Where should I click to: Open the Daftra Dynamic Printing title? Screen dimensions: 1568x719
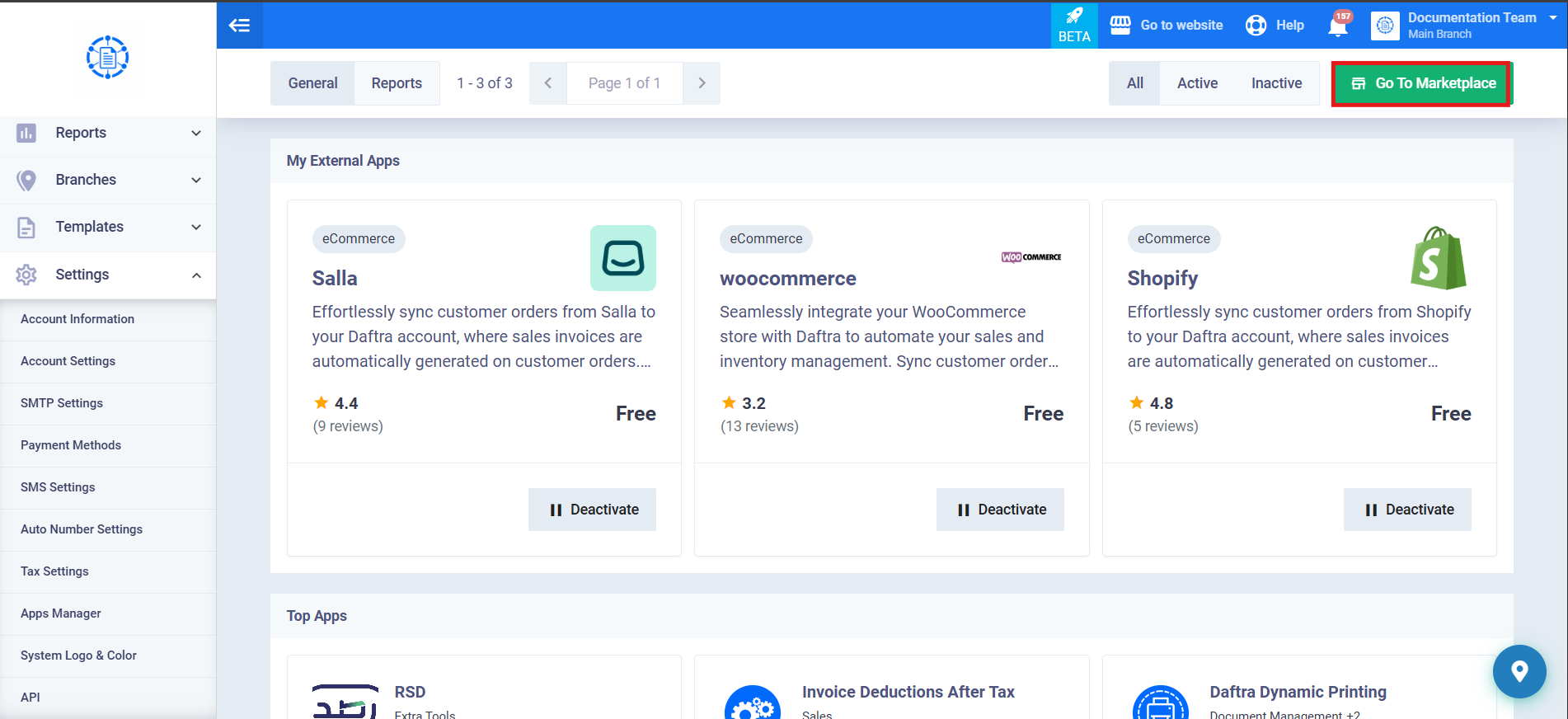[x=1298, y=692]
